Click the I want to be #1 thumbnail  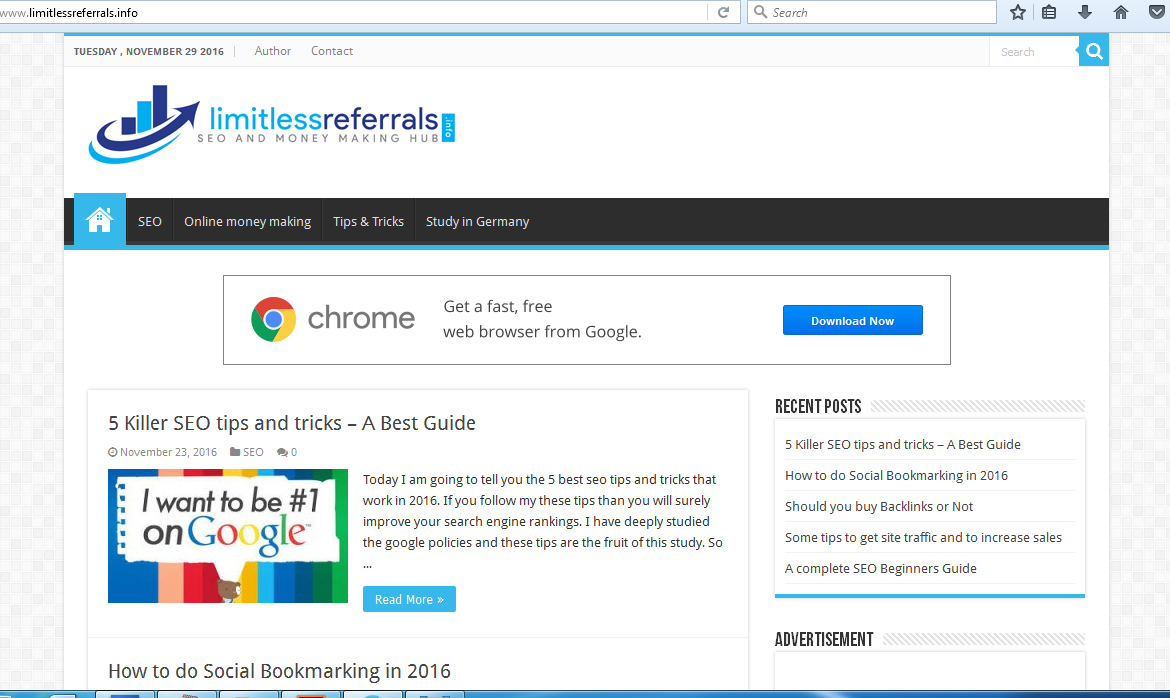click(228, 535)
